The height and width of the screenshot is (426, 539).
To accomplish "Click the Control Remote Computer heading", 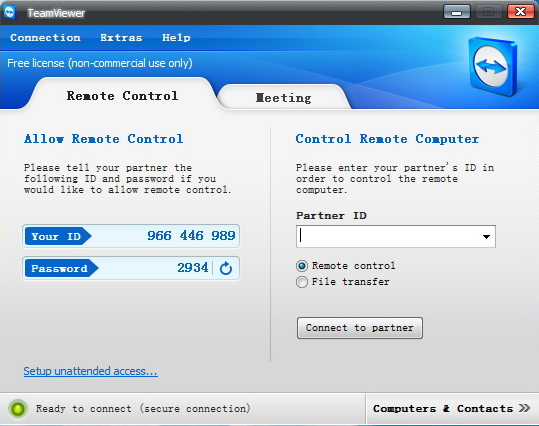I will (387, 139).
